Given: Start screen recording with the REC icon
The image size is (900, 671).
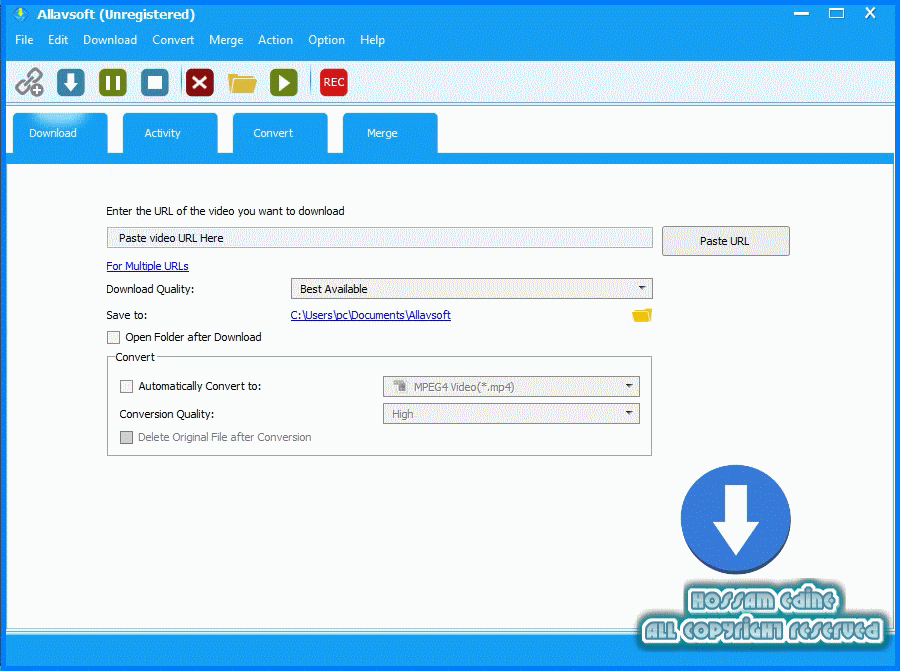Looking at the screenshot, I should (x=333, y=83).
